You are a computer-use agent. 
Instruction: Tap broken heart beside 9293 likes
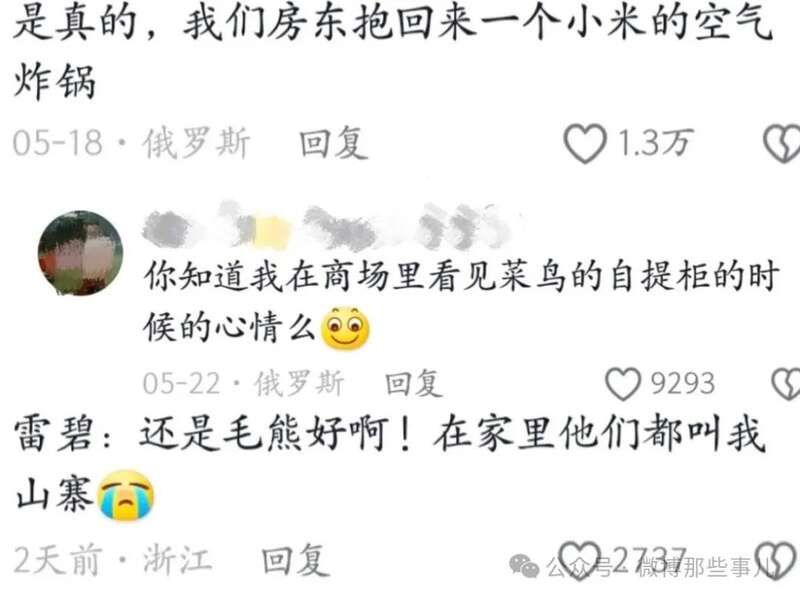(786, 384)
